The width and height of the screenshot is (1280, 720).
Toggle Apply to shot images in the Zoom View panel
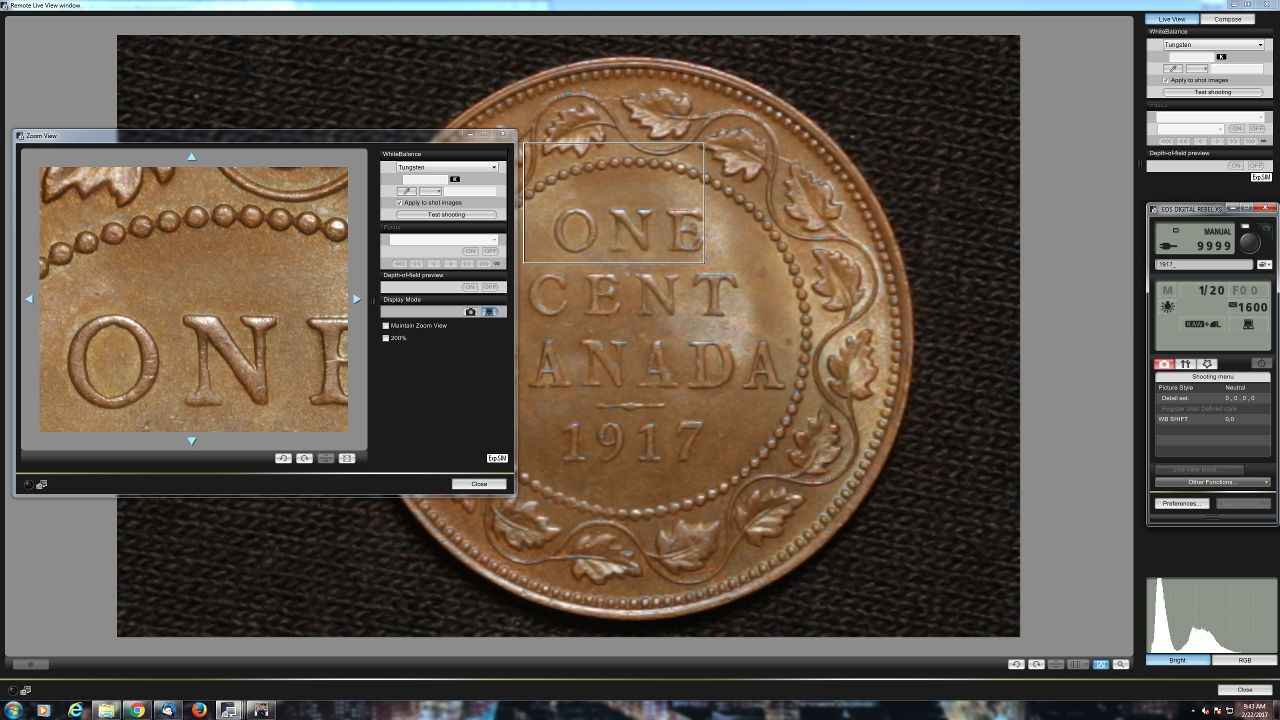coord(400,203)
